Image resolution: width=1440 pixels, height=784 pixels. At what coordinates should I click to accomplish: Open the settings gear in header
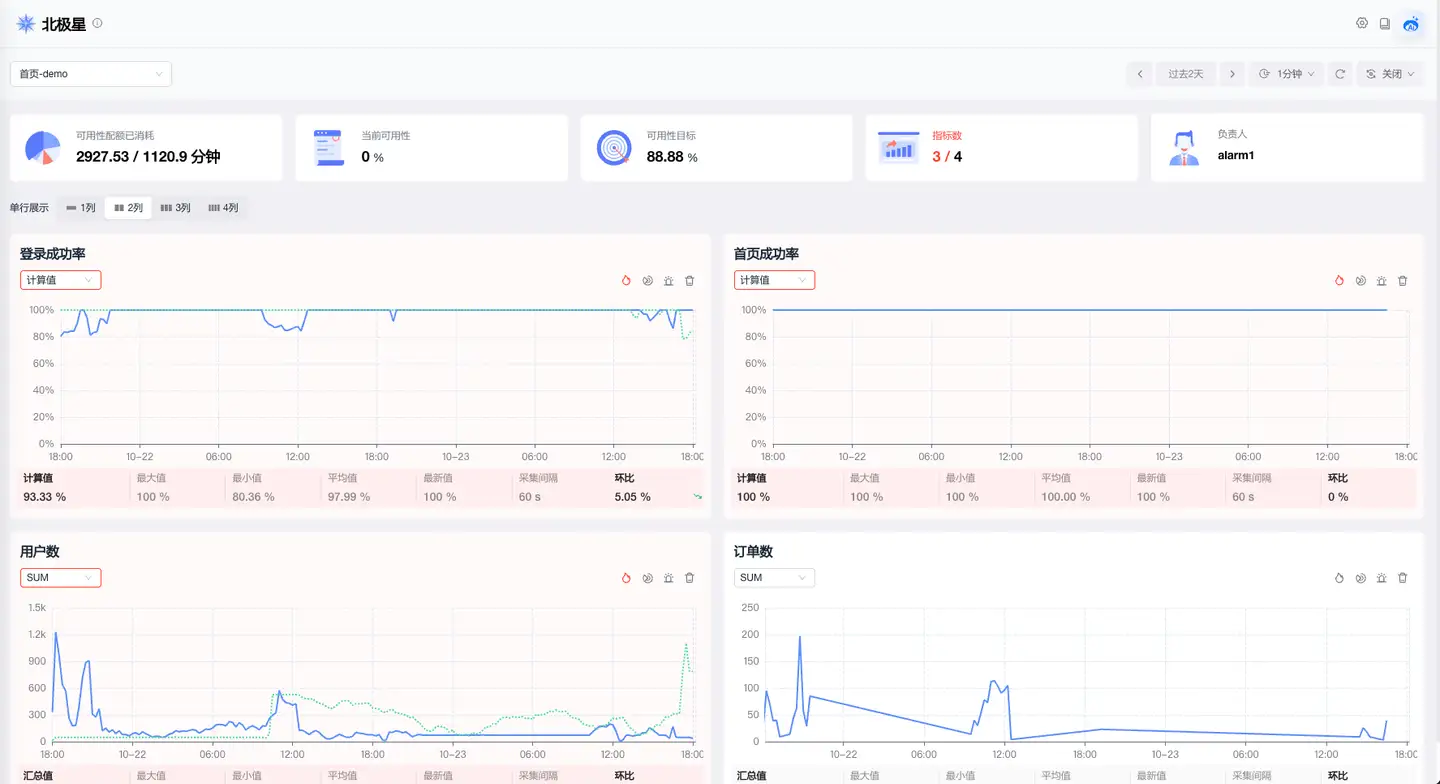coord(1361,23)
